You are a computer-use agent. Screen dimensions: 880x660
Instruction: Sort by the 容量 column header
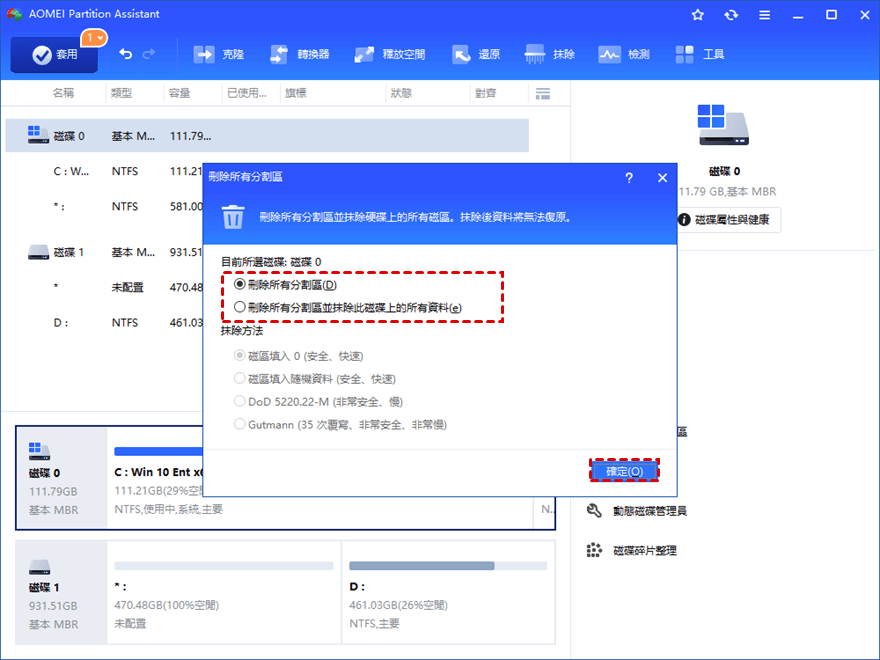[x=180, y=93]
